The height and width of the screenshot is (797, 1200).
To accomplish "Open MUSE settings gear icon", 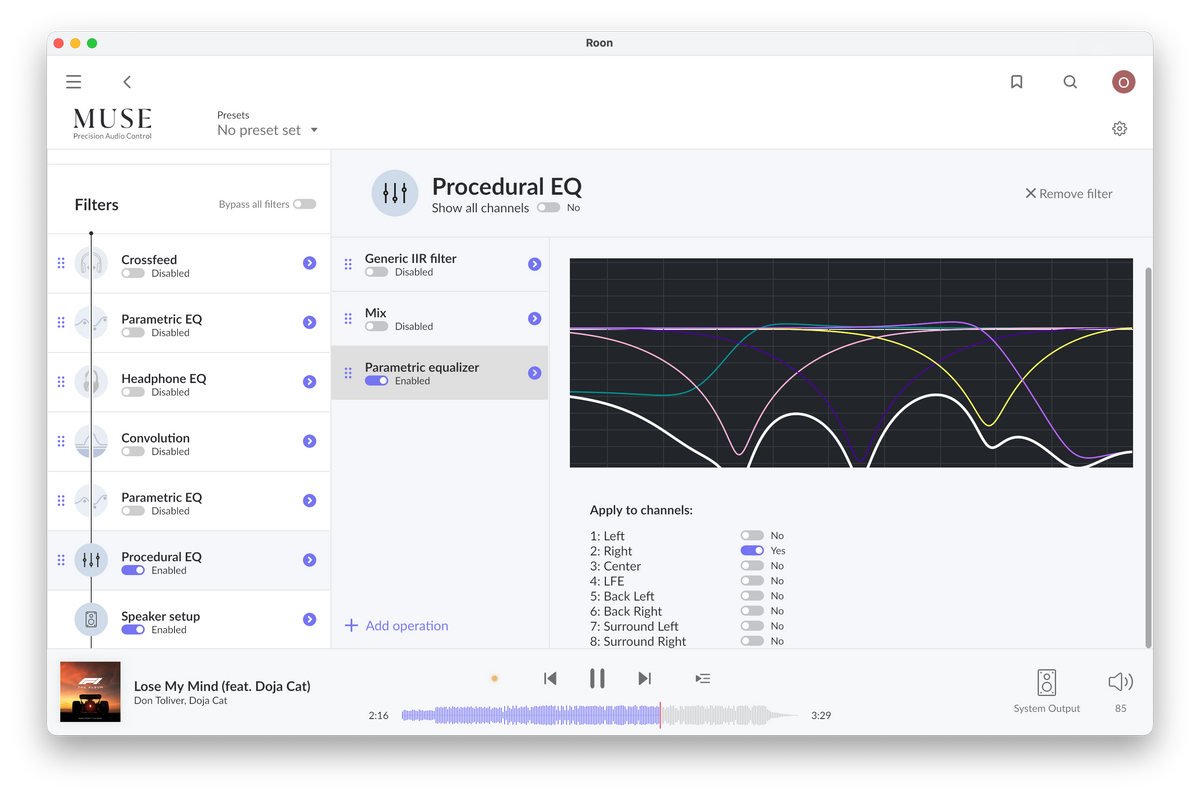I will (x=1119, y=129).
